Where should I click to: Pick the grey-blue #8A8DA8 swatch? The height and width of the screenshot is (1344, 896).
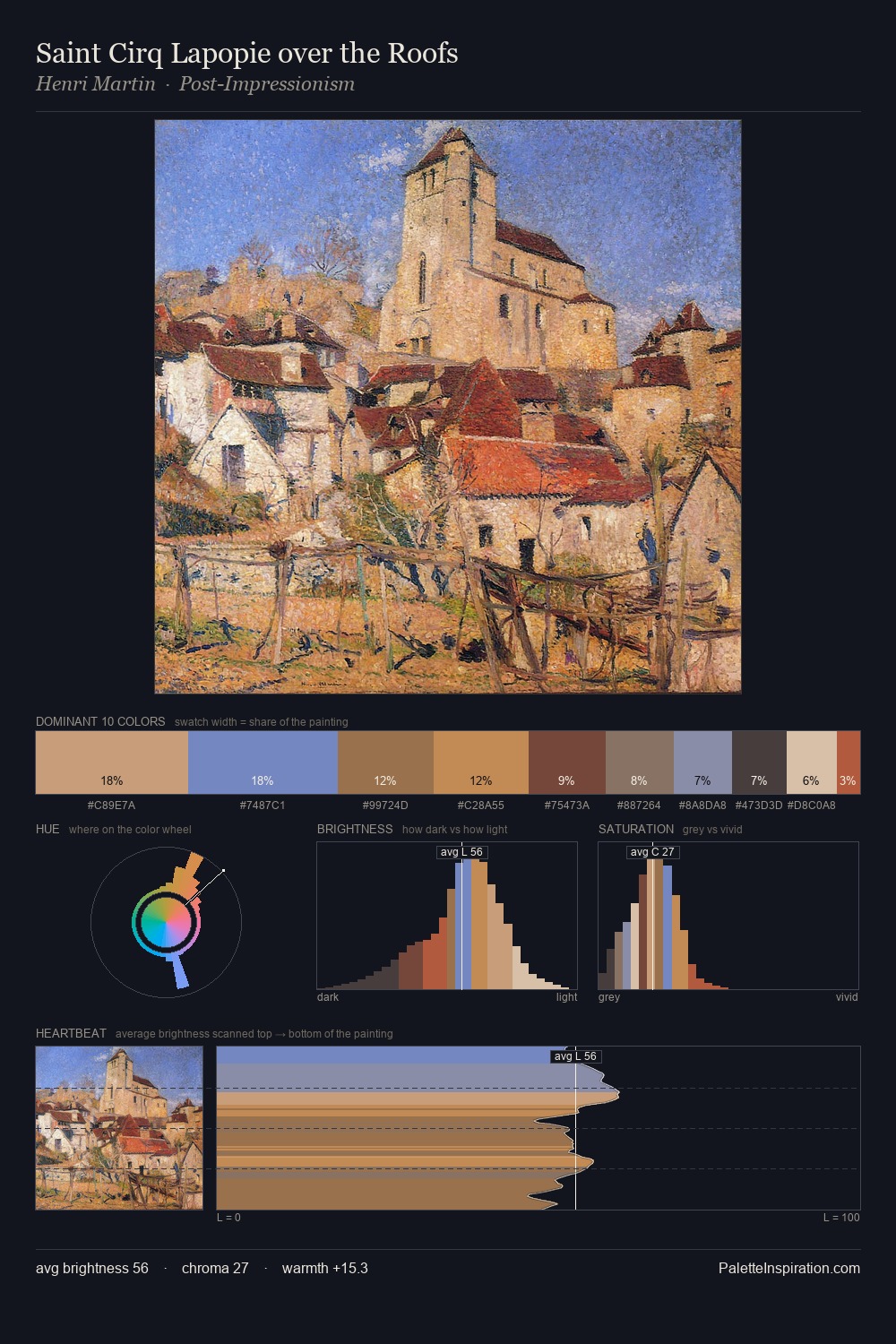pos(702,762)
